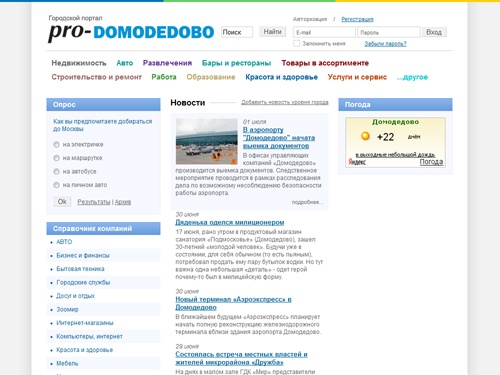
Task: Open 'Красота и здоровье' directory entry
Action: [x=85, y=350]
